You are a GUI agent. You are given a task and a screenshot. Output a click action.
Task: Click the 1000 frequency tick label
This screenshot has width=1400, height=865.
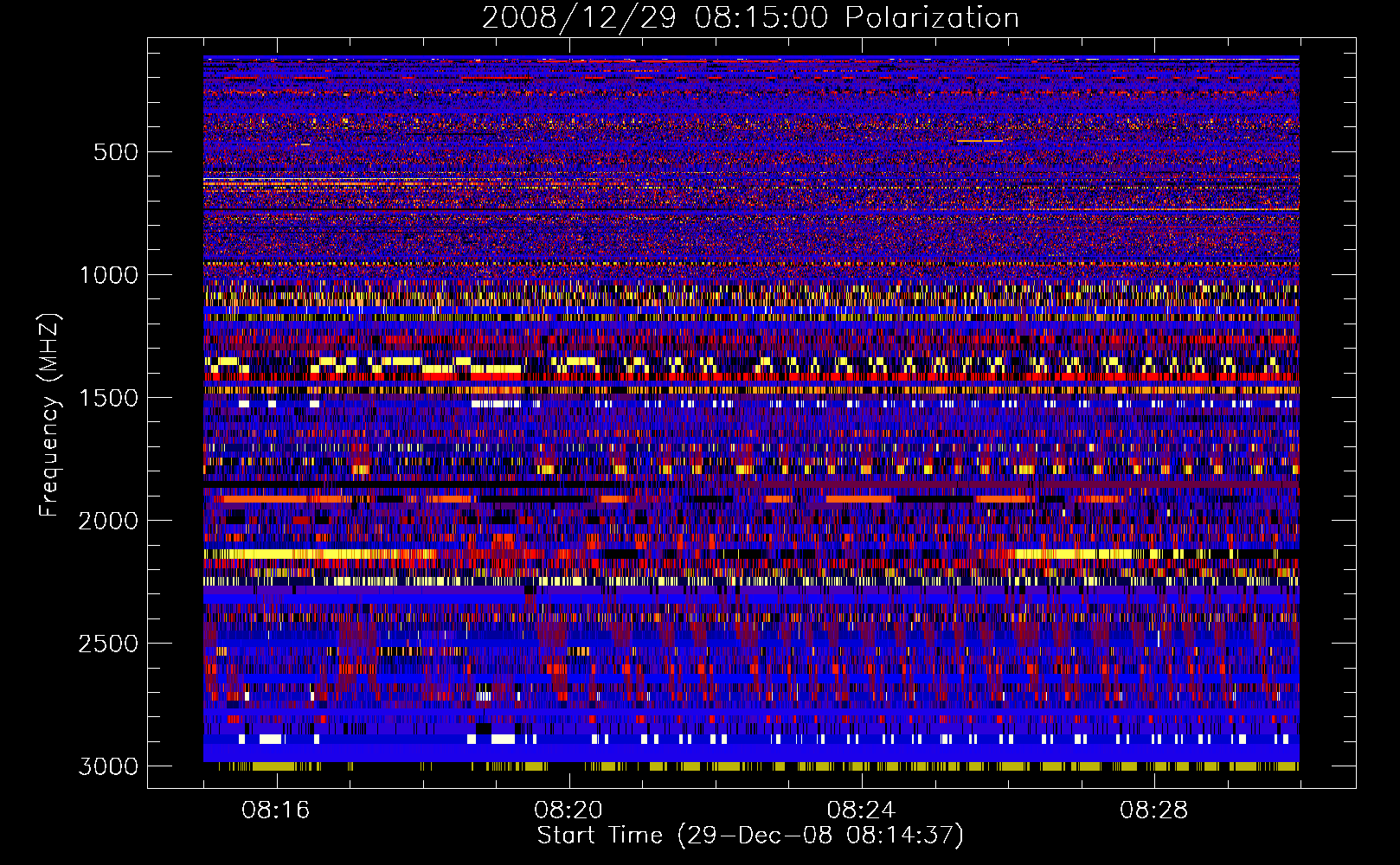click(x=108, y=275)
